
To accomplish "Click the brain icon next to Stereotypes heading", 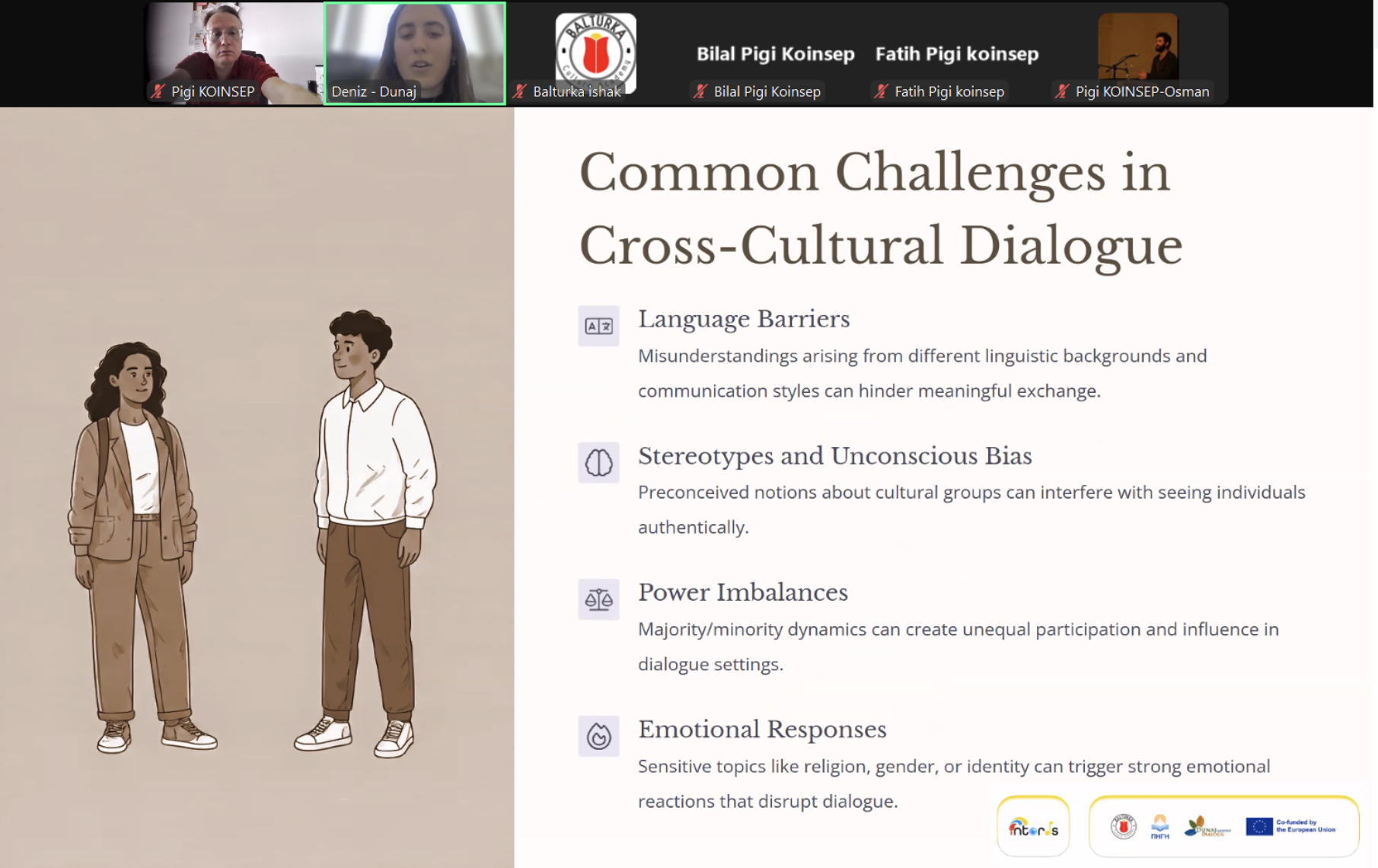I will click(598, 462).
